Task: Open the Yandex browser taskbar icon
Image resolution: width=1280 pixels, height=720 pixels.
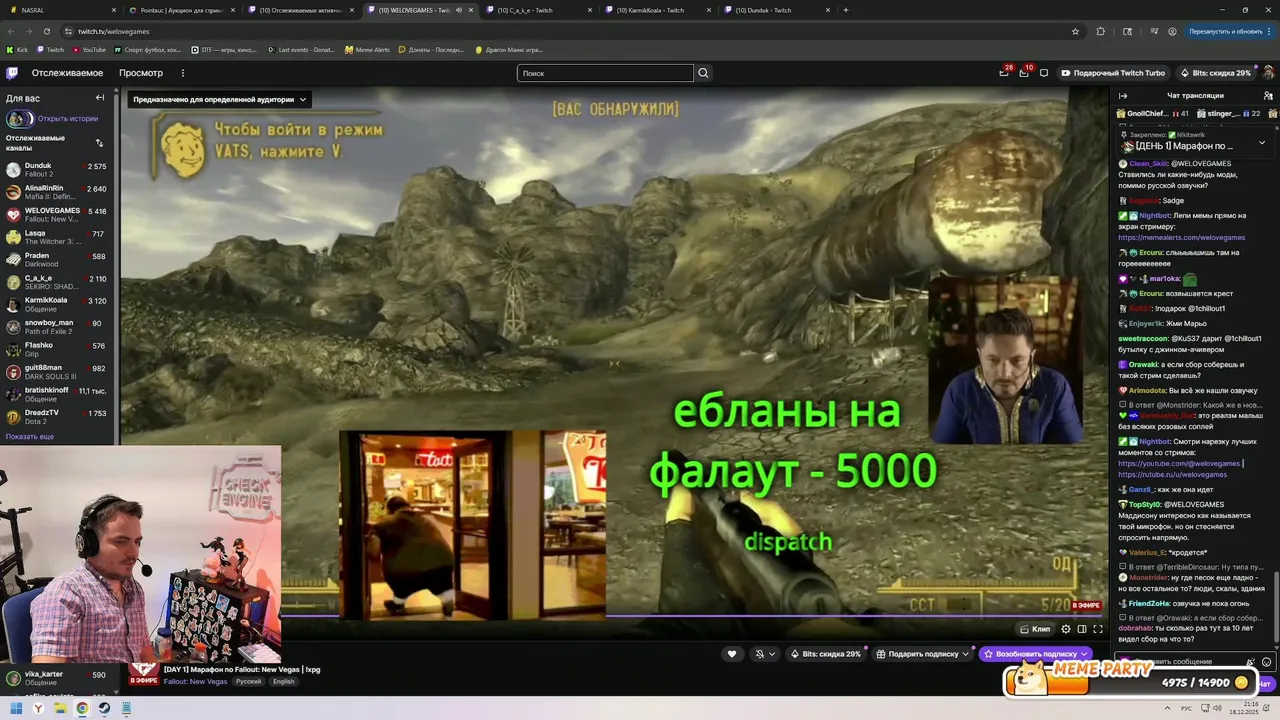Action: point(38,708)
